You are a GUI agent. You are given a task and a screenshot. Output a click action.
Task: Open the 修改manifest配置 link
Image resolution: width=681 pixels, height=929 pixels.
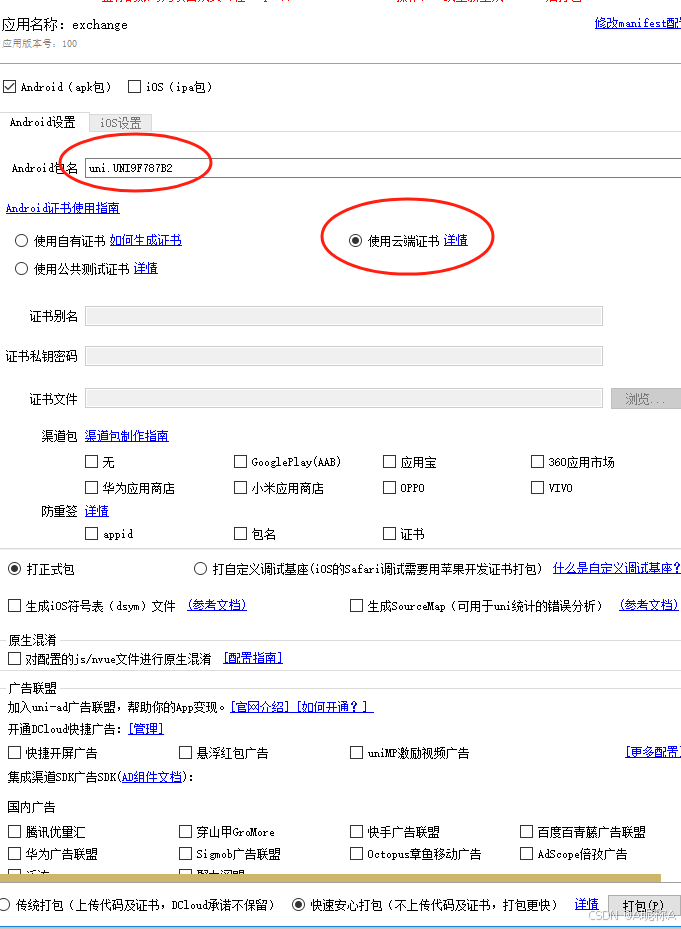[x=638, y=23]
